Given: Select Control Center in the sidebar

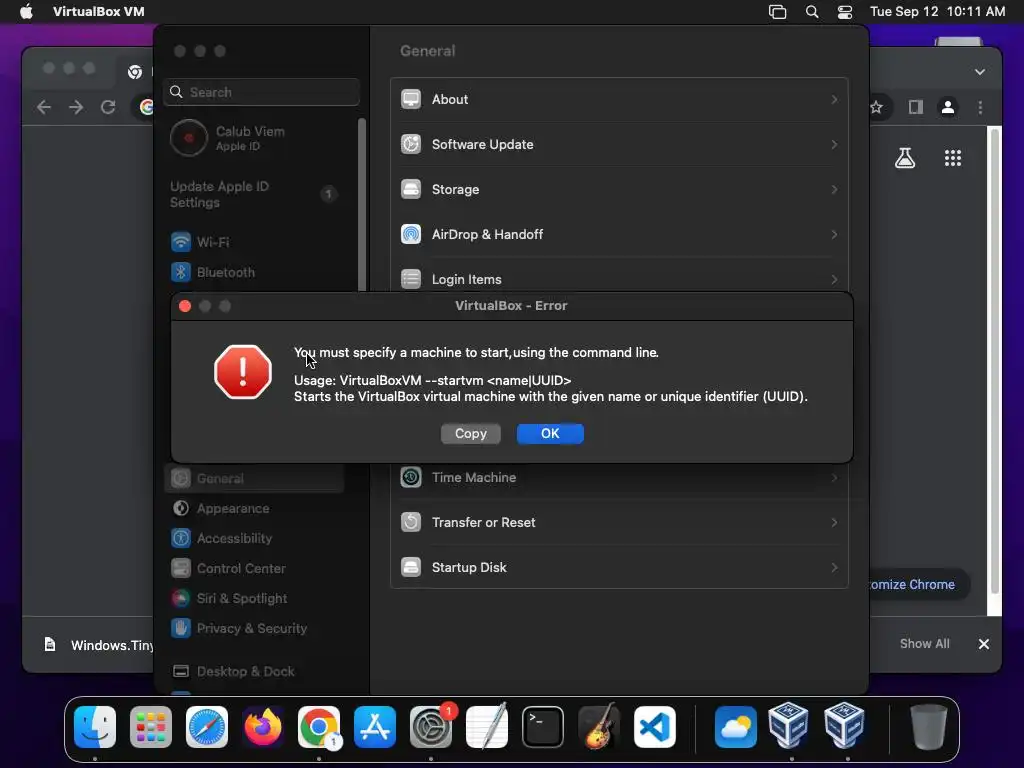Looking at the screenshot, I should tap(255, 568).
